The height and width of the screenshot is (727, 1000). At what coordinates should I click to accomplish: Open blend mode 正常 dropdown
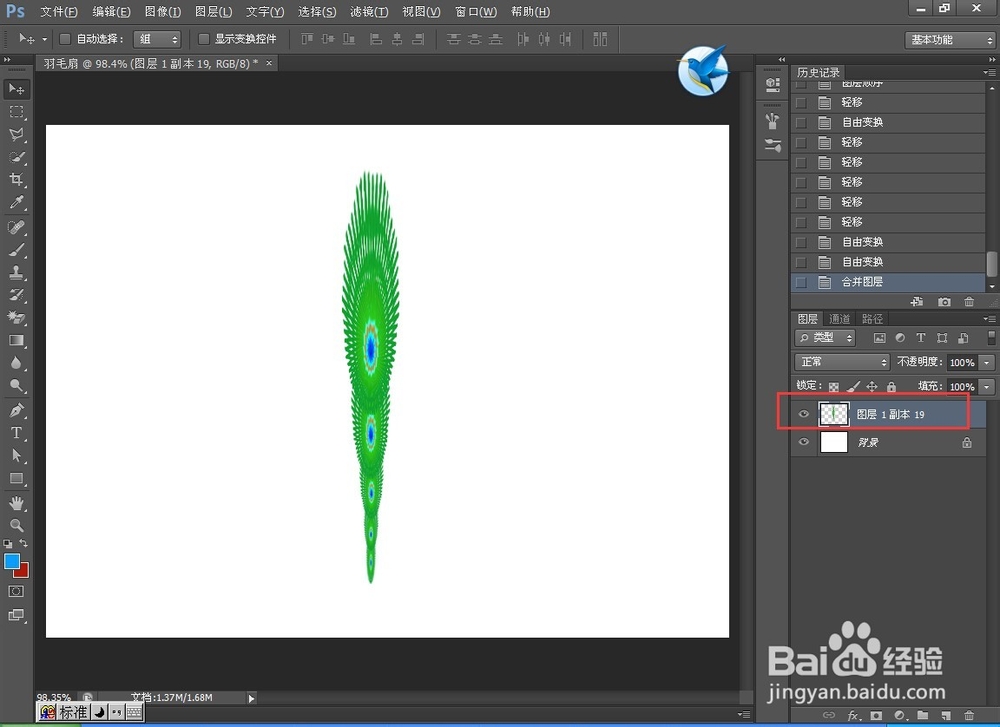click(x=842, y=362)
